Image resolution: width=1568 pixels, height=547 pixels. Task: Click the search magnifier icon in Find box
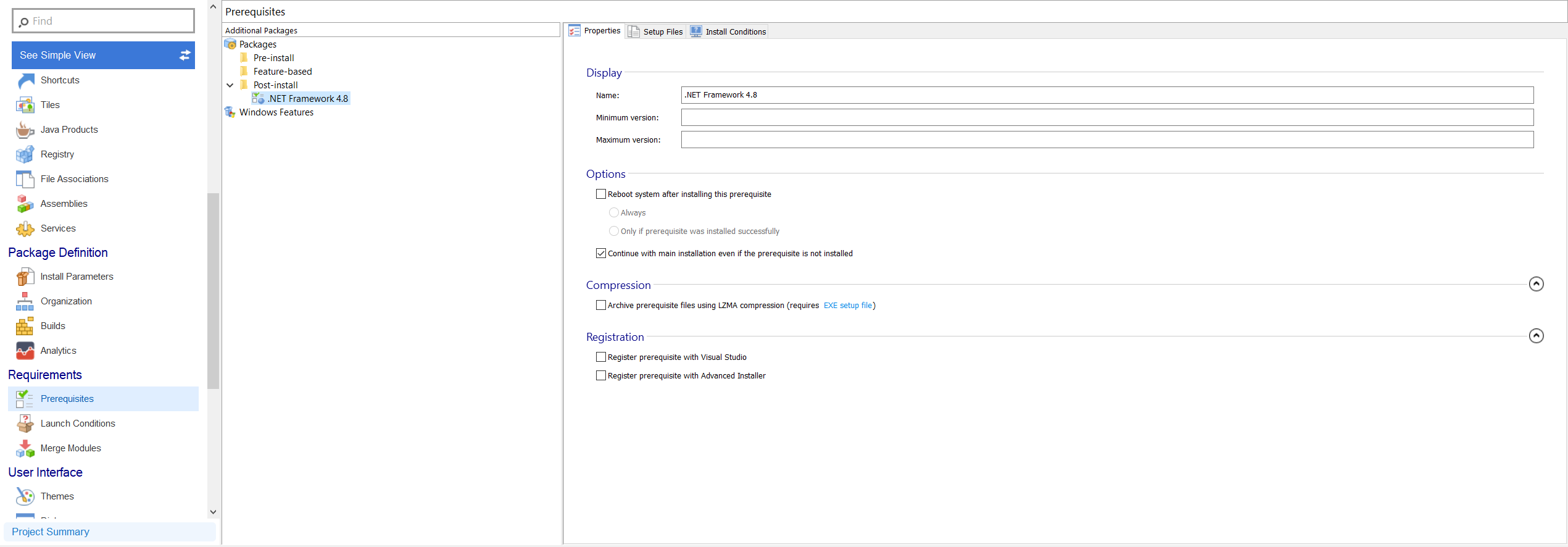[23, 22]
